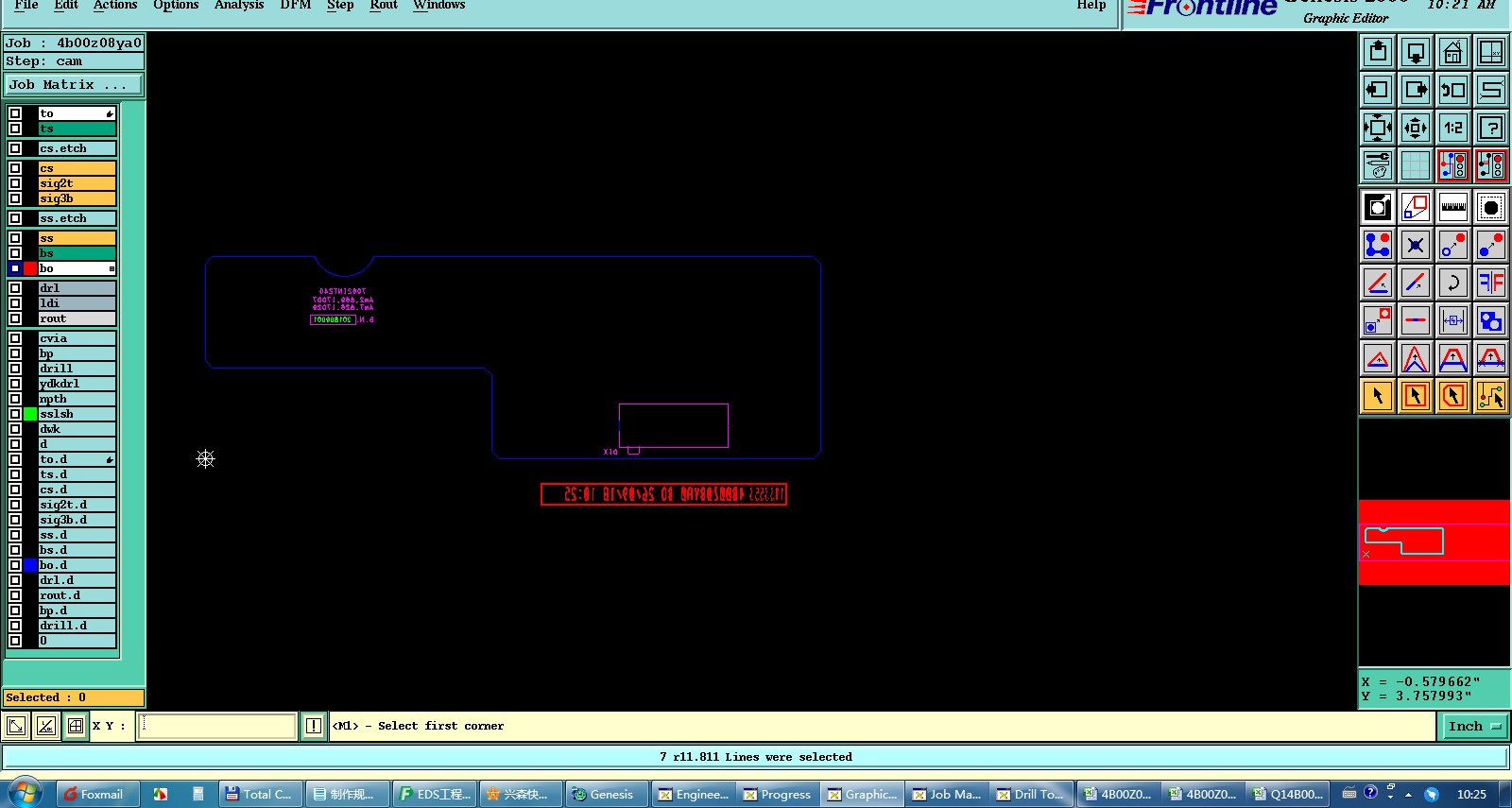
Task: Click the dimension brackets tool icon
Action: 1453,320
